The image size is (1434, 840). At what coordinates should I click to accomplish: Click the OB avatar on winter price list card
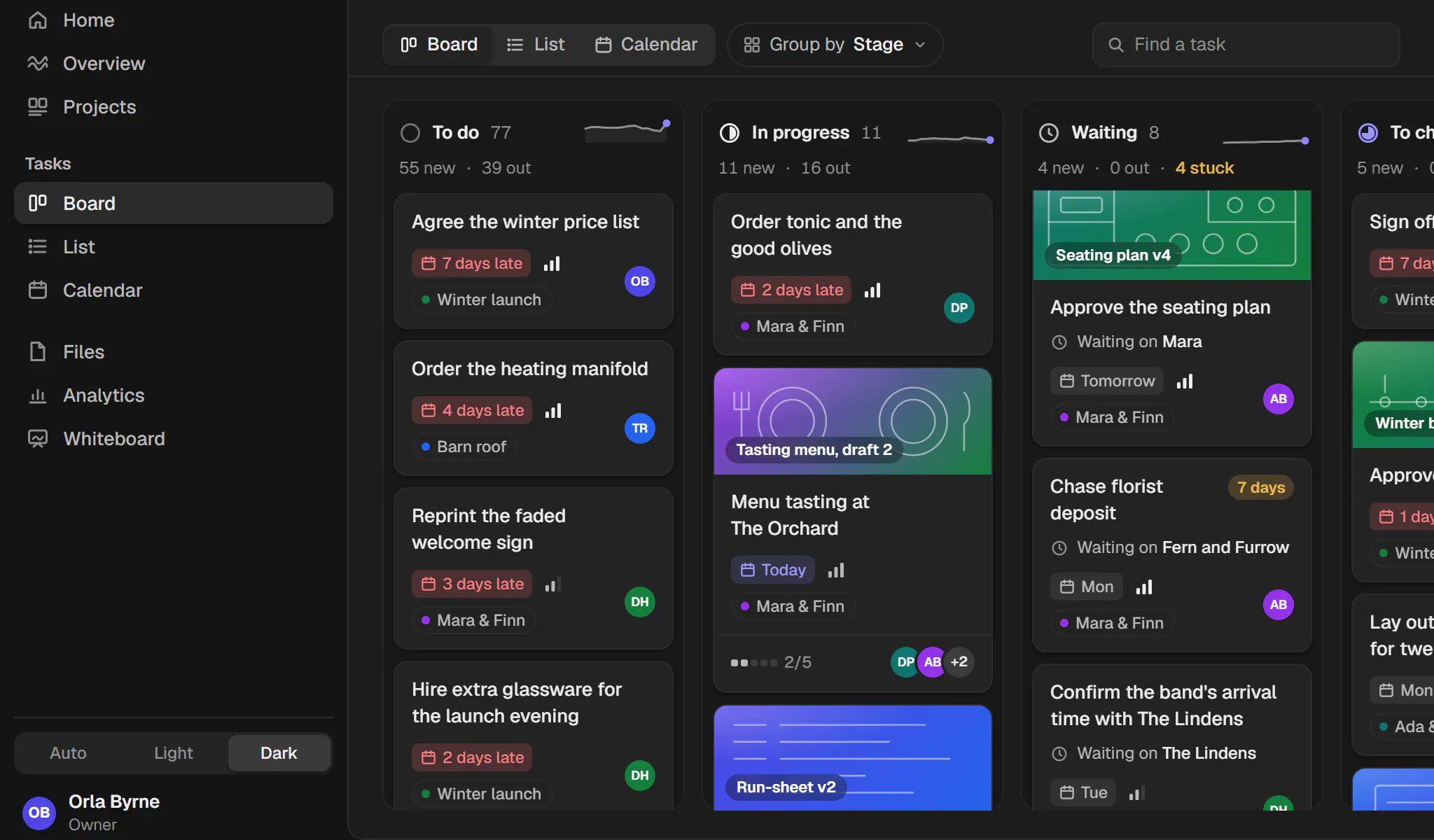point(639,281)
